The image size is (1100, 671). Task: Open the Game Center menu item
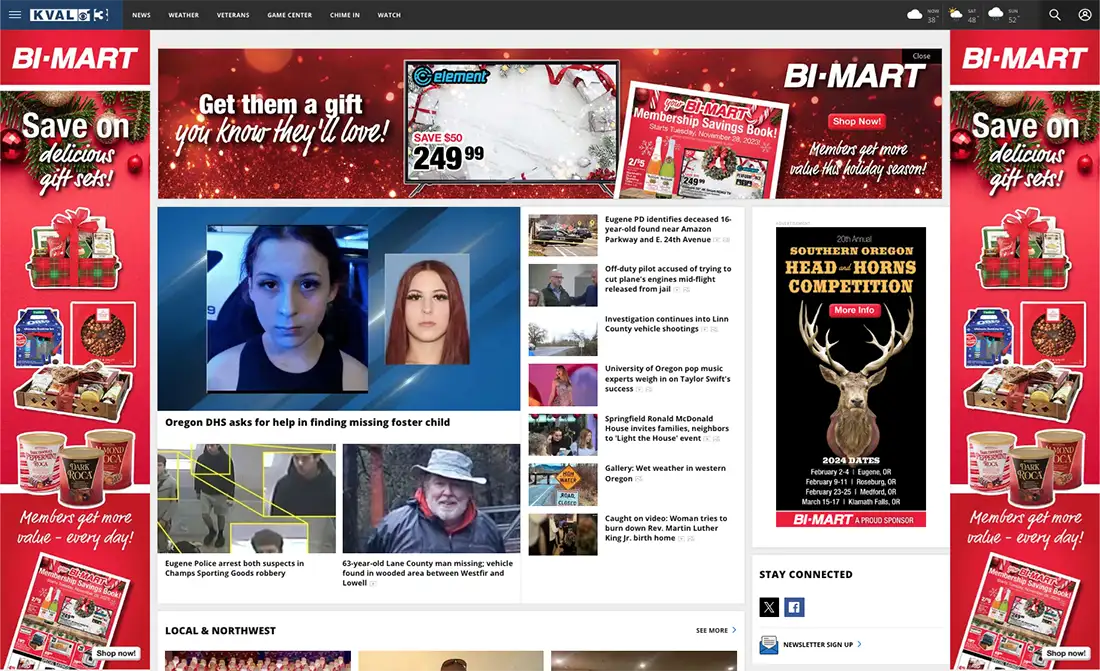[289, 15]
